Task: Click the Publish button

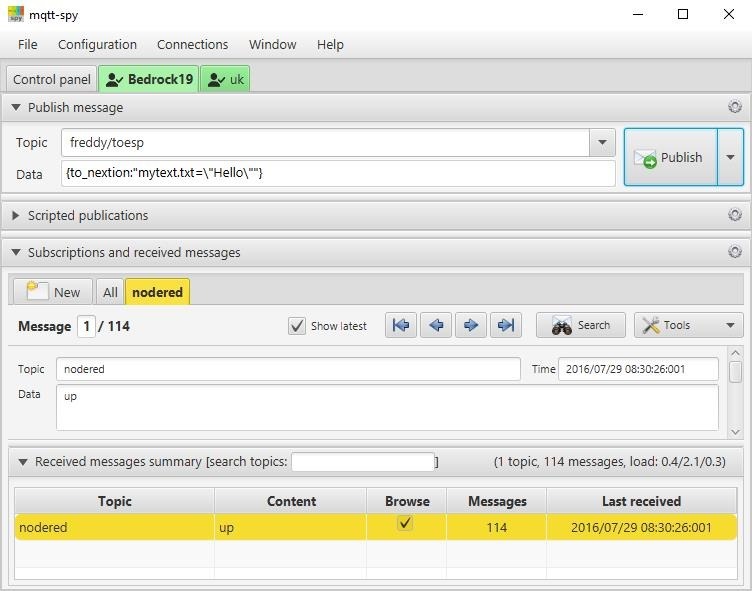Action: 670,157
